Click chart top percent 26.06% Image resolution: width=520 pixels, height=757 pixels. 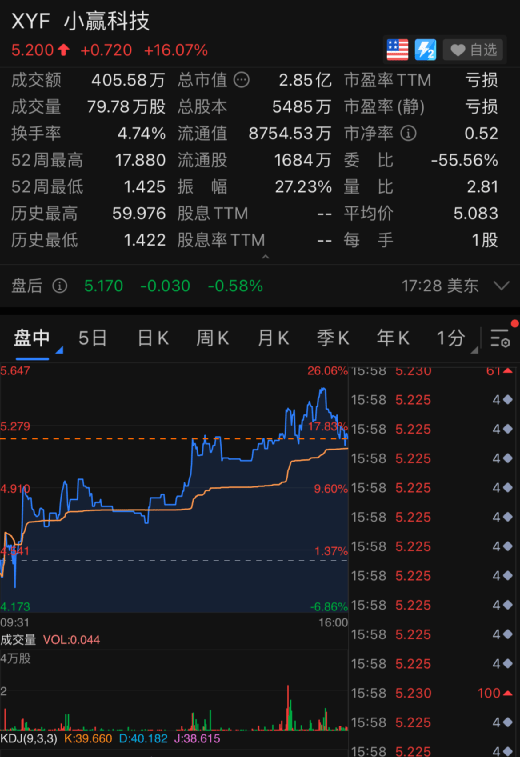pos(327,371)
